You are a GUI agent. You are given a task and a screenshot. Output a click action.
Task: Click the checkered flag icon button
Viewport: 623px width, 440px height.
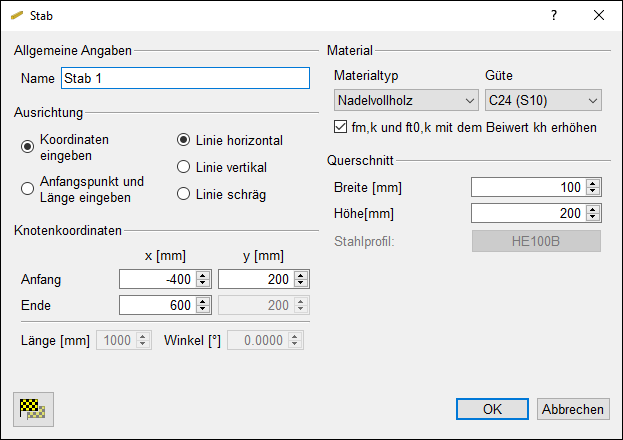click(35, 409)
